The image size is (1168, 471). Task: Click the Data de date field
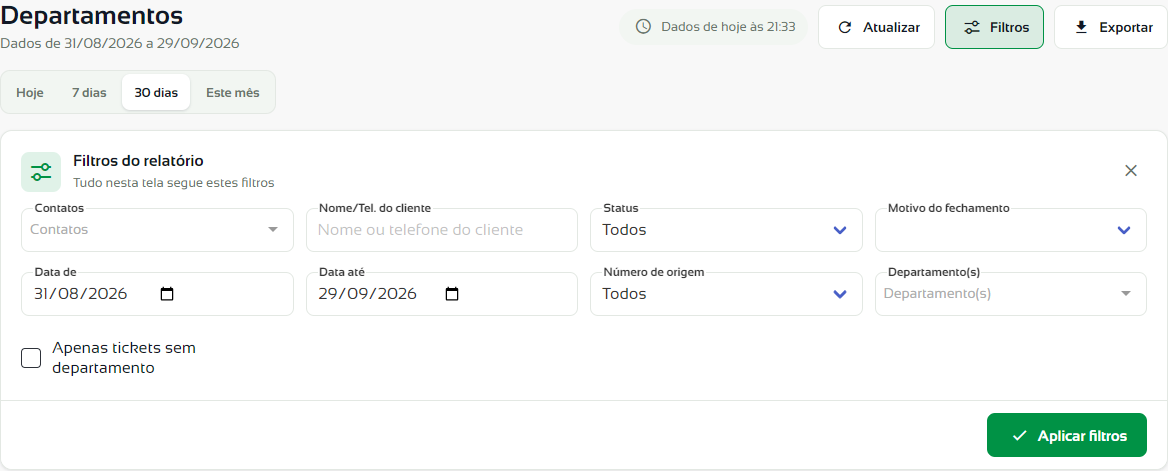157,294
